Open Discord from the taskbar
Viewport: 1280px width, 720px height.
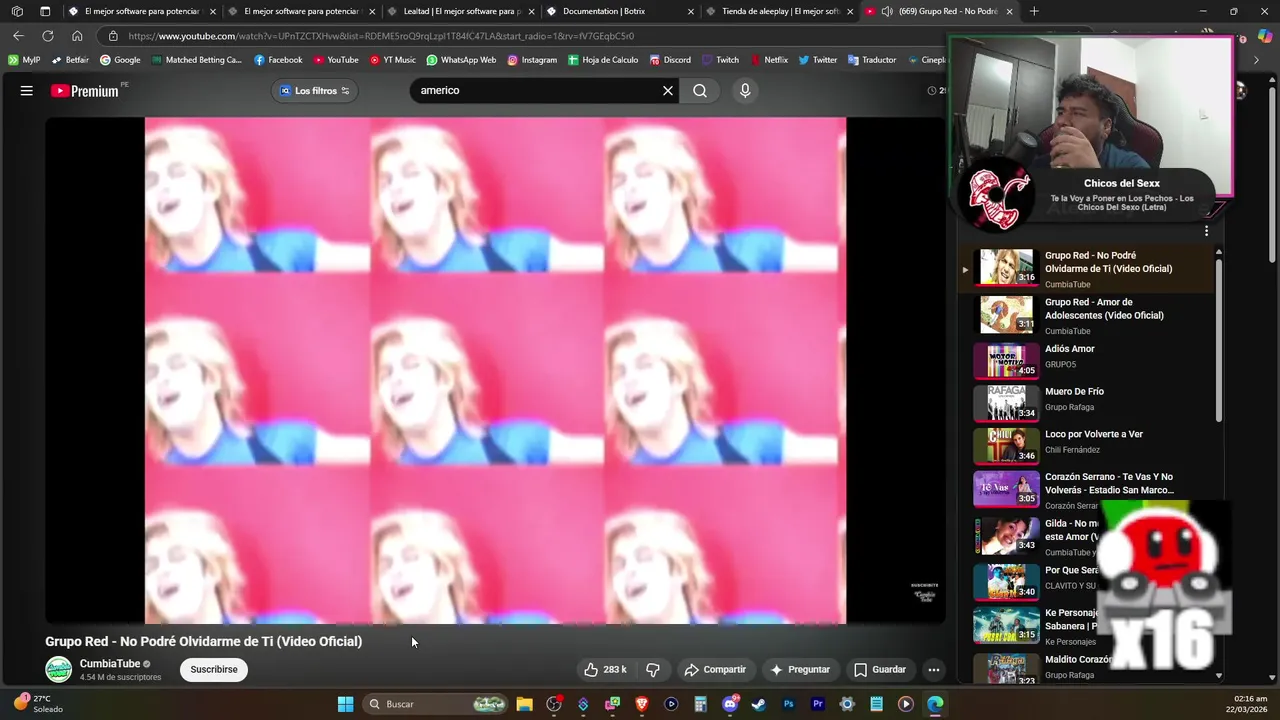click(730, 704)
